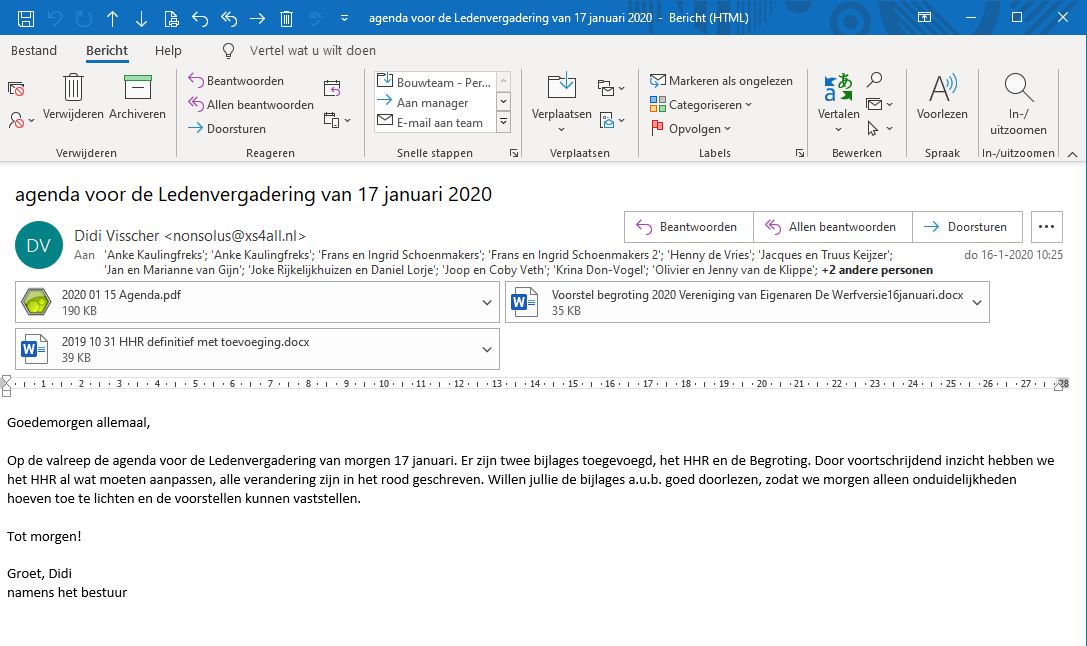Open the In-/uitzoomen magnifier
Viewport: 1087px width, 646px height.
click(1018, 88)
